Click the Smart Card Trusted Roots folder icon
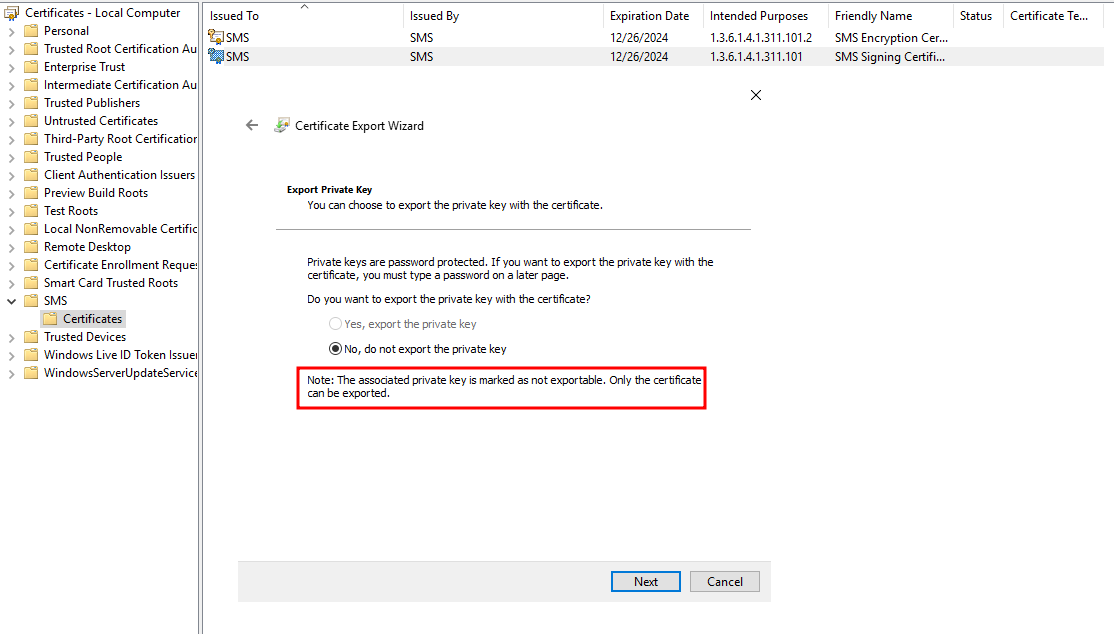 tap(31, 283)
